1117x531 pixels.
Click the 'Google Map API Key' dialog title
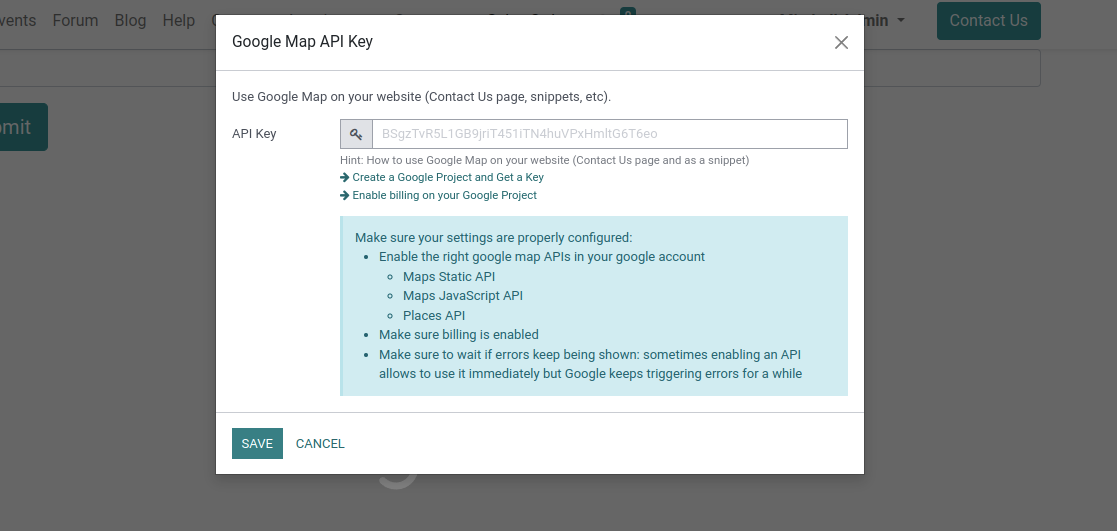click(302, 42)
